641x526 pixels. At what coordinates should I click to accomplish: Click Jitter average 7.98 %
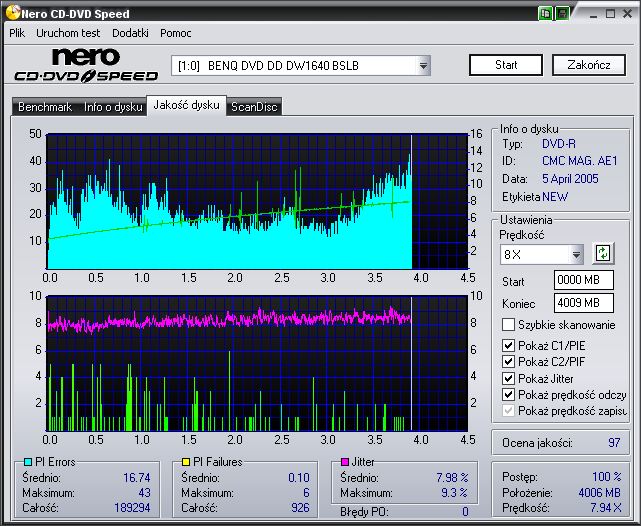452,477
